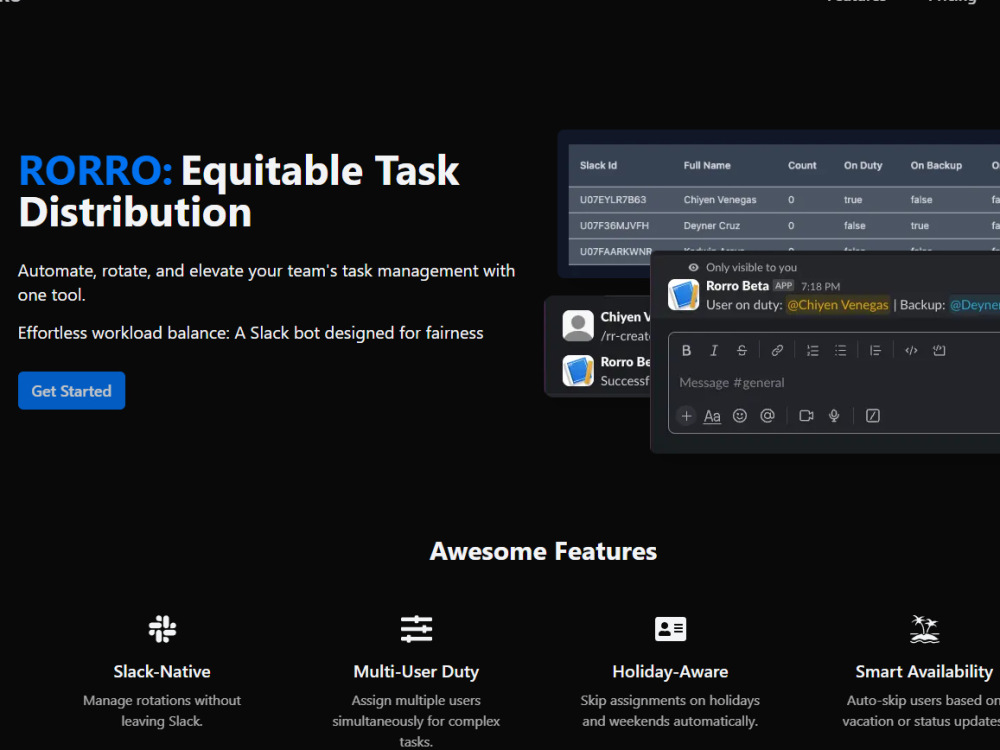Click the 'APP' badge next to Rorro Beta

[784, 286]
